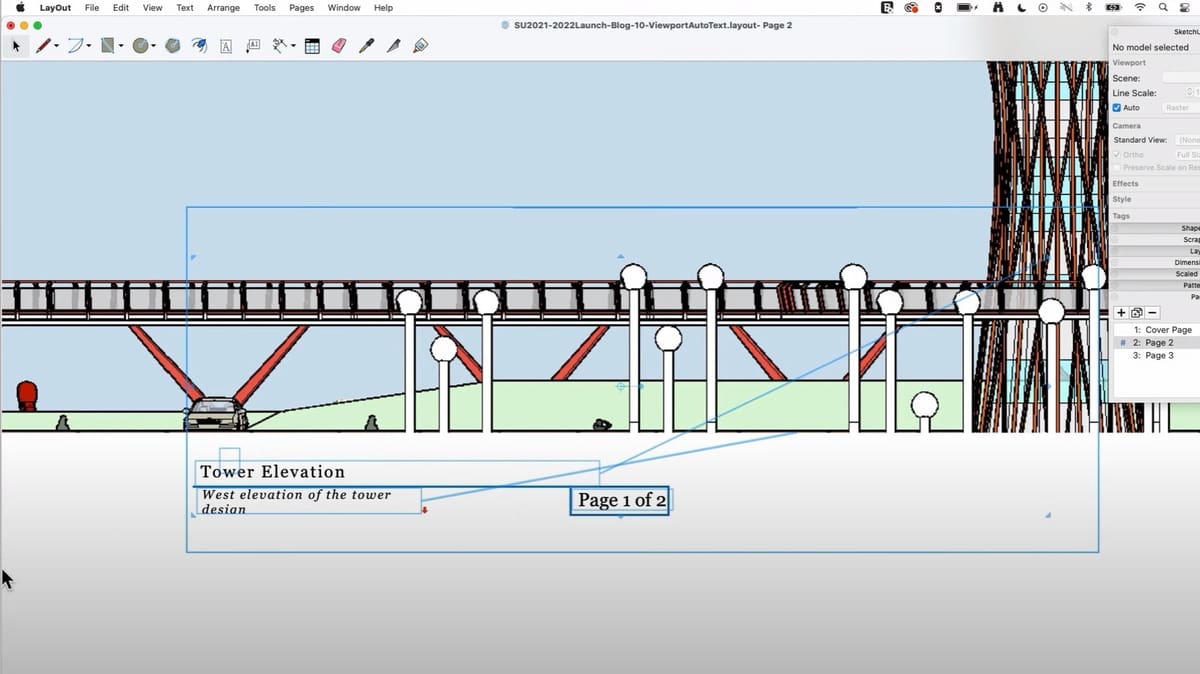1200x674 pixels.
Task: Open the Pages menu
Action: click(301, 7)
